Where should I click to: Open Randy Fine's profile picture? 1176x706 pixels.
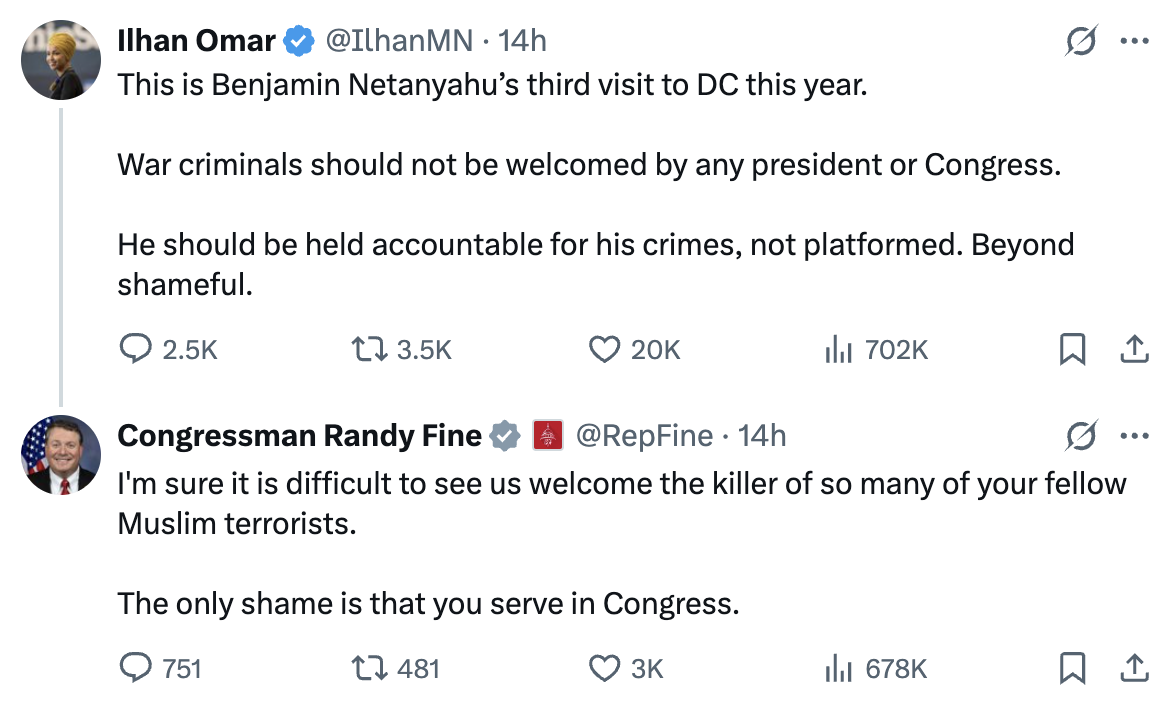point(61,457)
